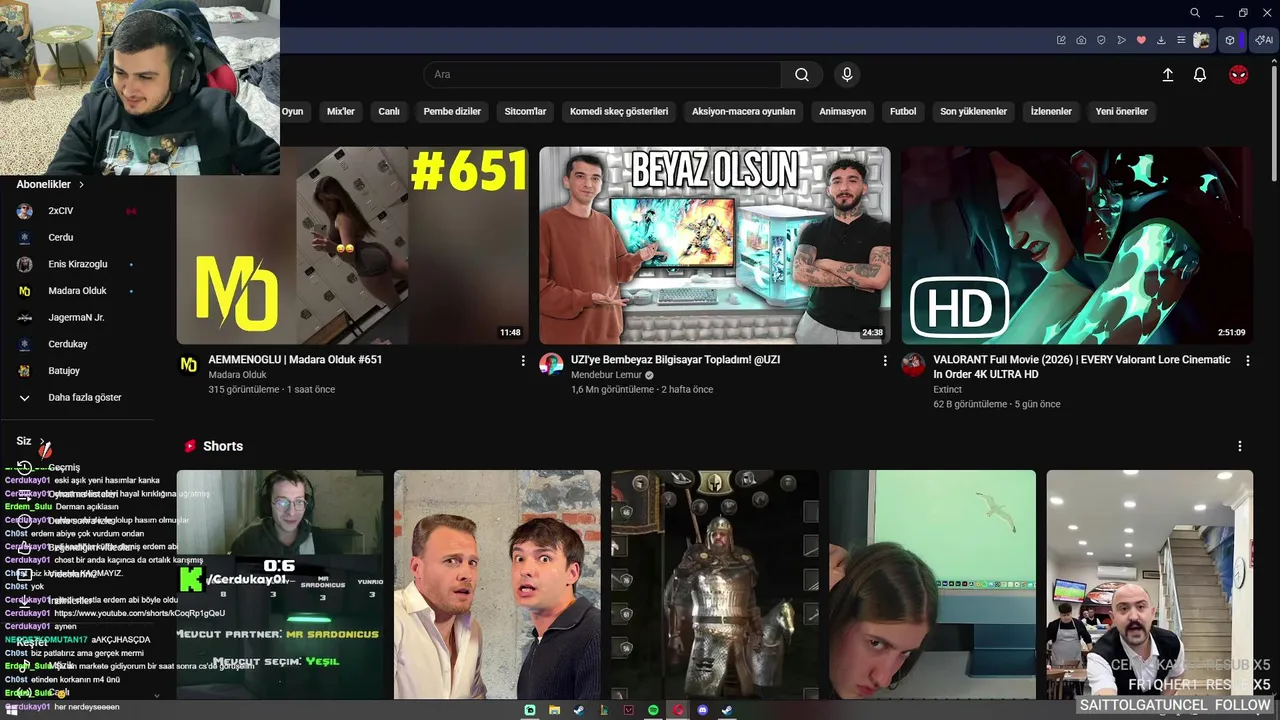
Task: Play the BEYAZ OLSUN video thumbnail
Action: point(715,246)
